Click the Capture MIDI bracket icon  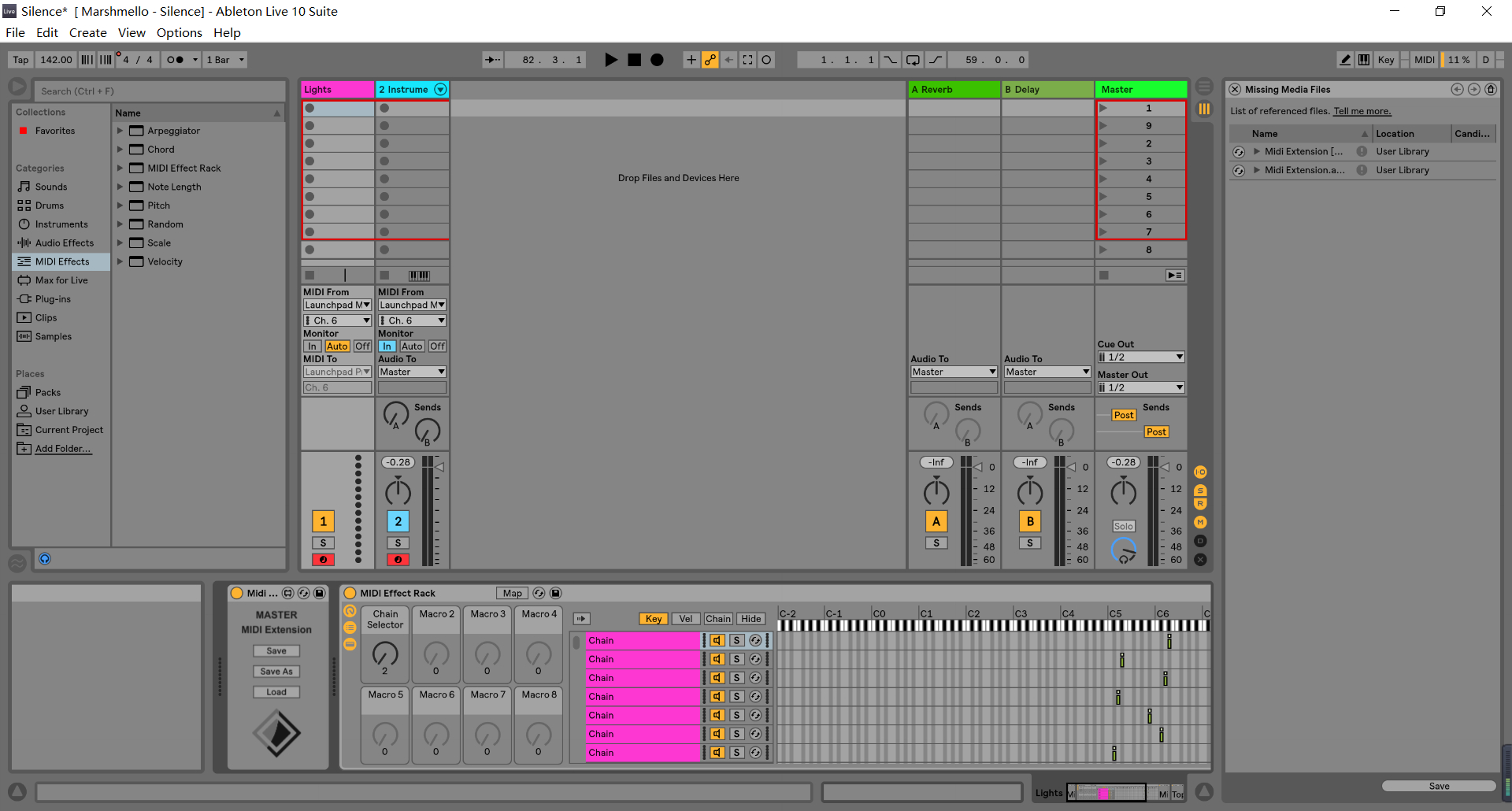(747, 60)
